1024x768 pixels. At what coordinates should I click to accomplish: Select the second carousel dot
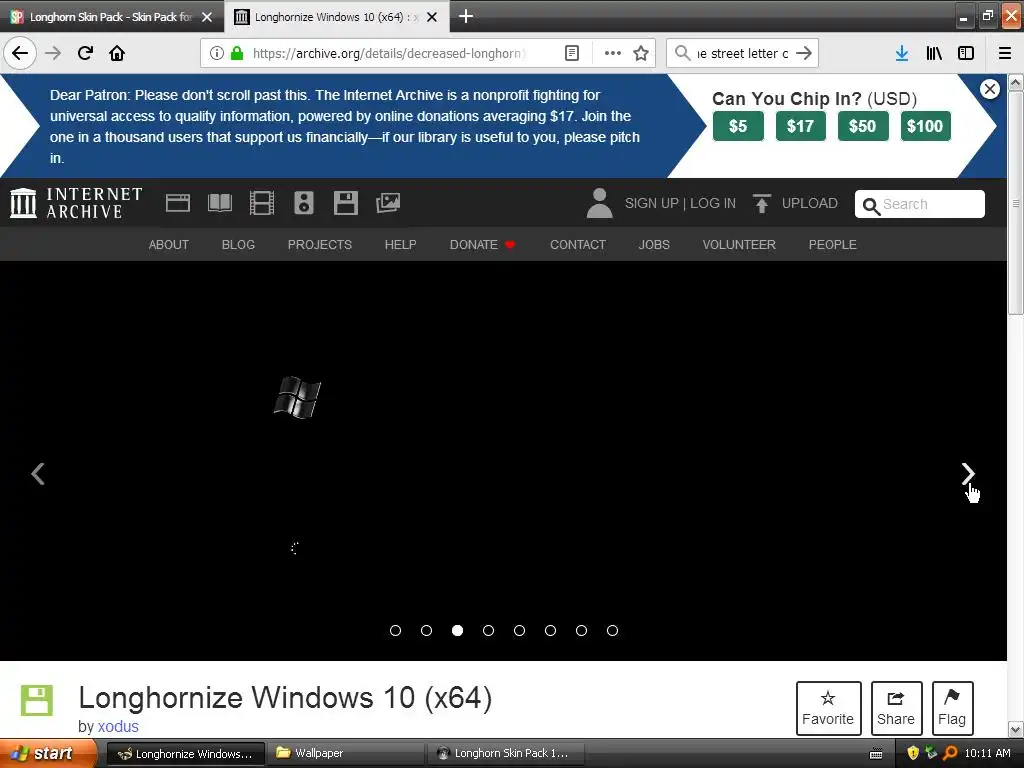(426, 630)
